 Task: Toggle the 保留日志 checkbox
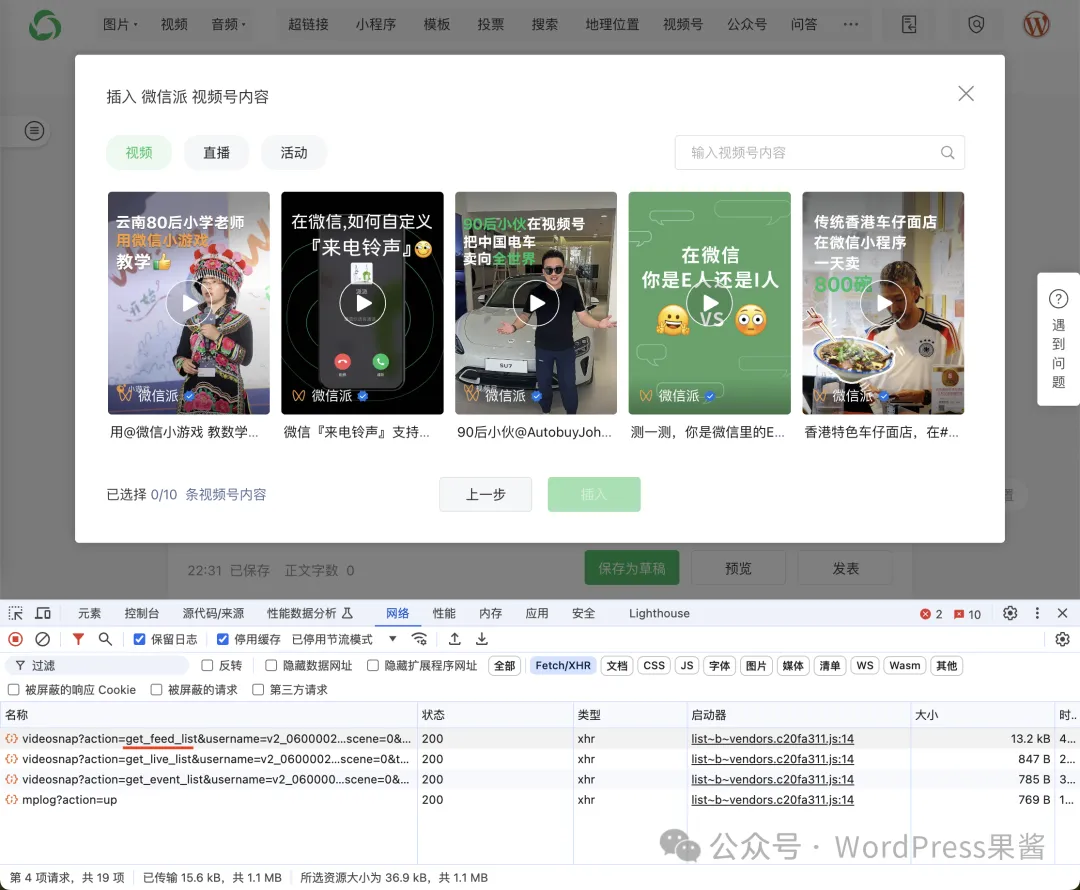tap(139, 639)
